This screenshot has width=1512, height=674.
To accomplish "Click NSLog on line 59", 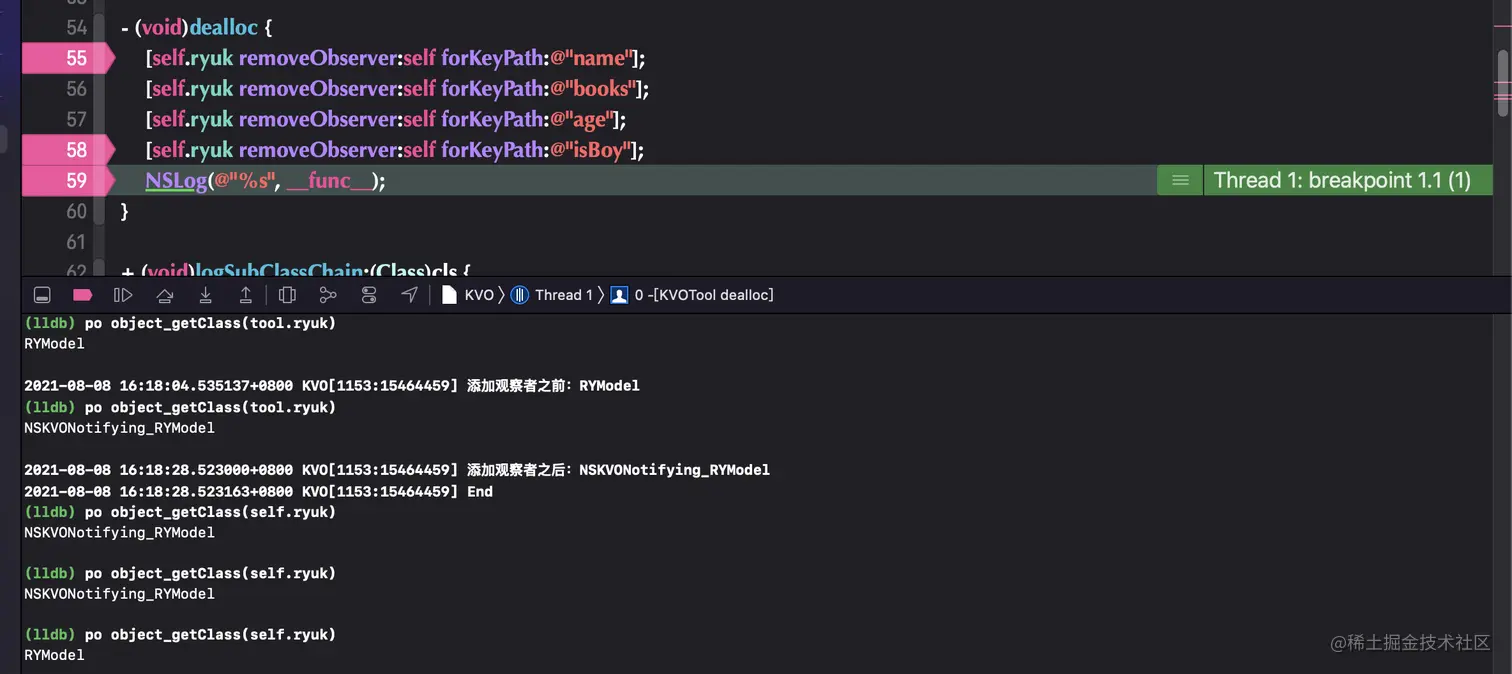I will coord(176,180).
